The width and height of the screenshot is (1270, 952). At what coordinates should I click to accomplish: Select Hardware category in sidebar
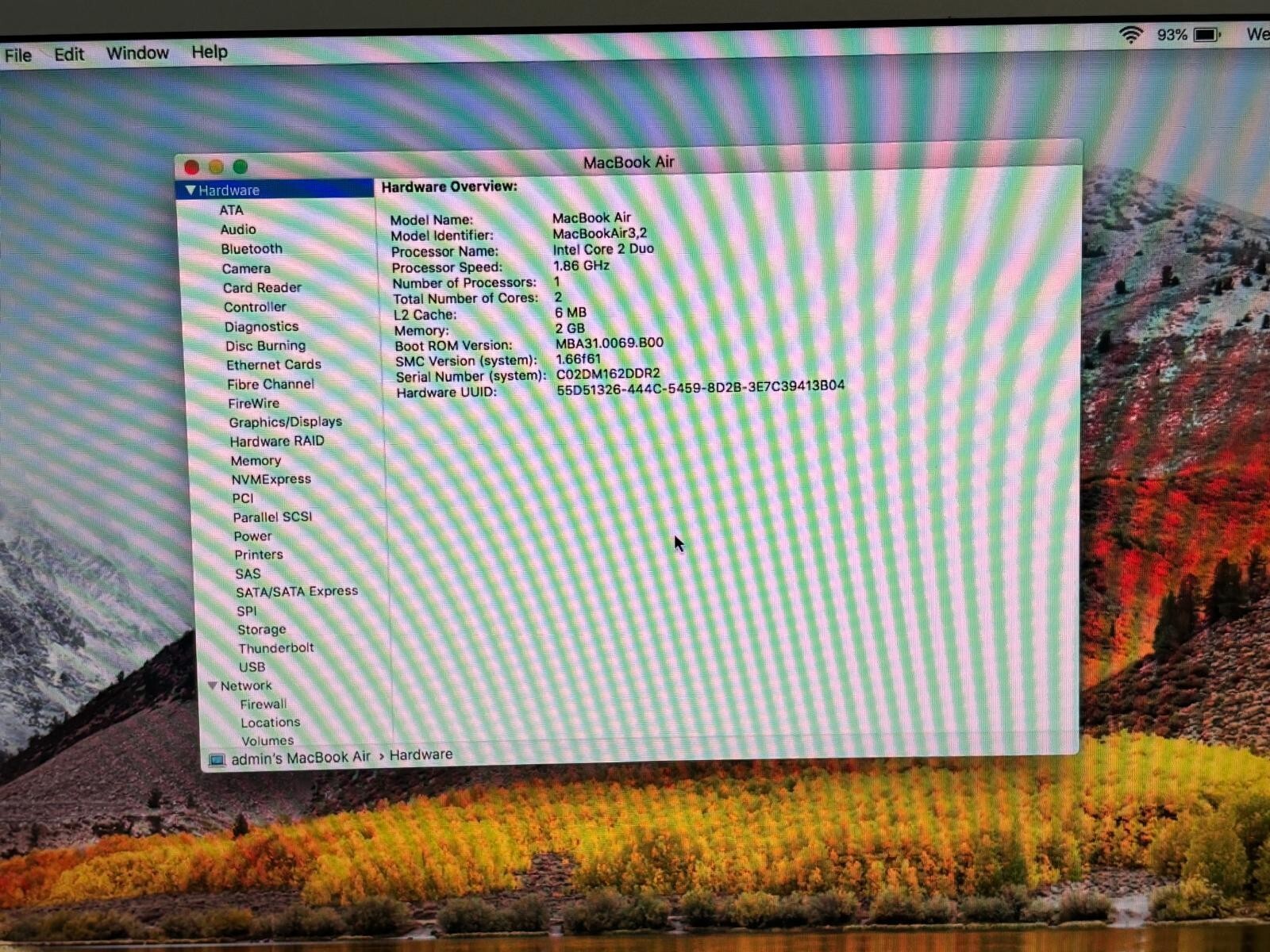pyautogui.click(x=274, y=190)
